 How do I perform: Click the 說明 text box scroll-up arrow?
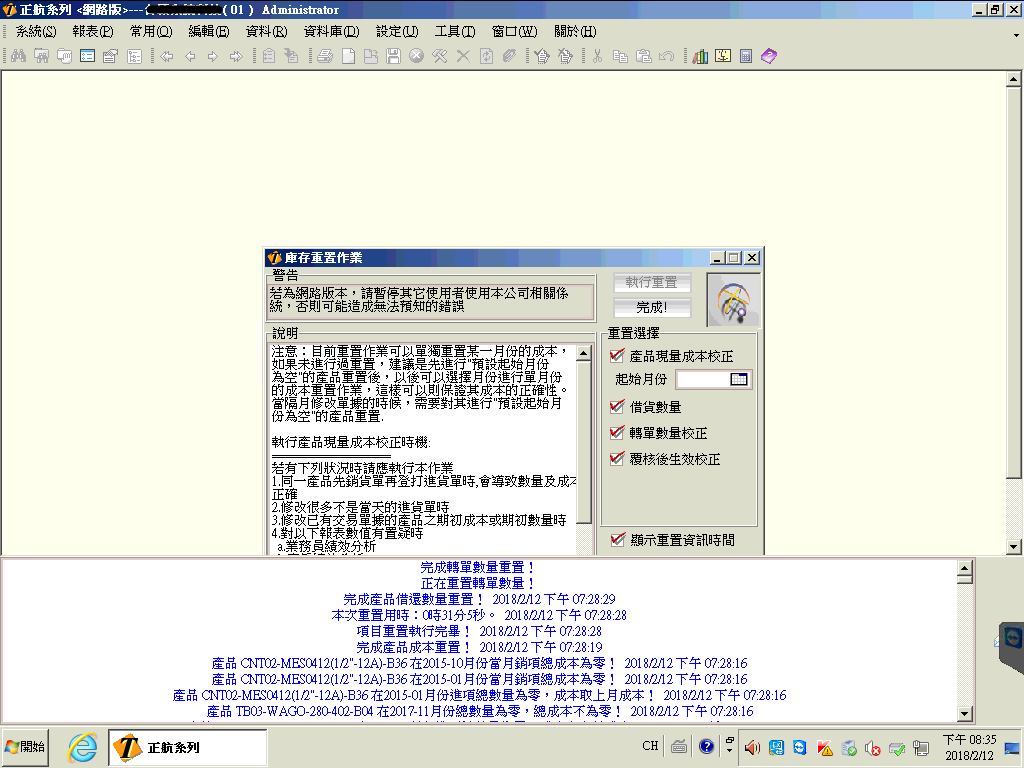pyautogui.click(x=584, y=354)
